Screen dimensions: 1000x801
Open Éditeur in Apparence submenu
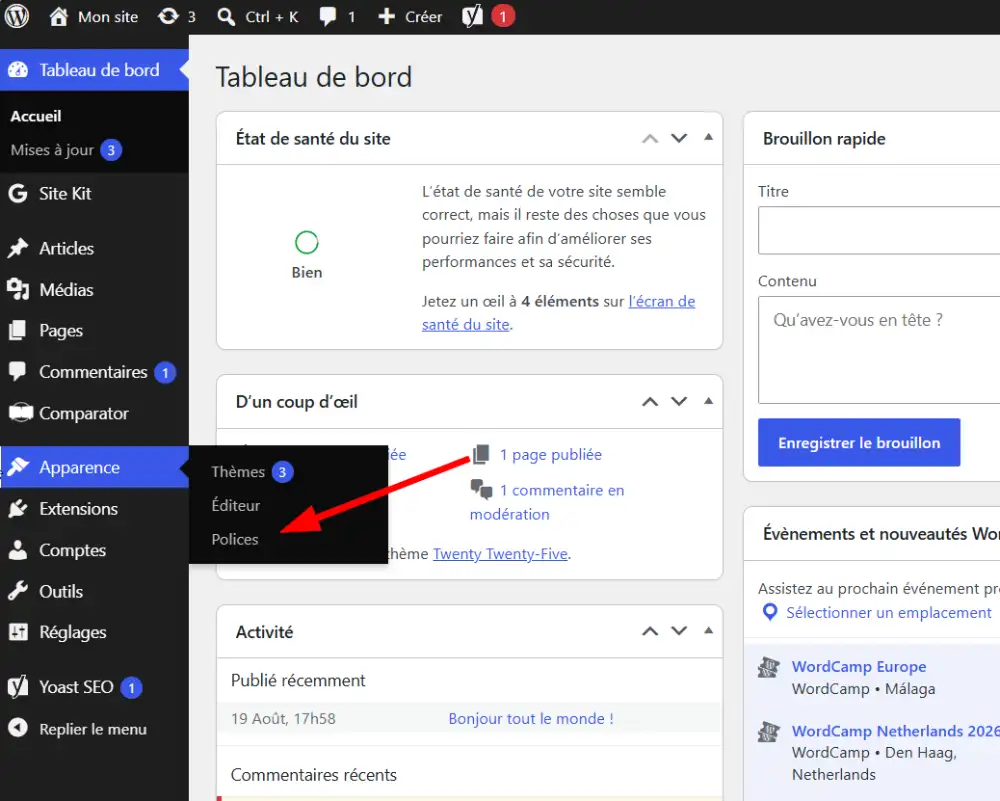pos(235,505)
